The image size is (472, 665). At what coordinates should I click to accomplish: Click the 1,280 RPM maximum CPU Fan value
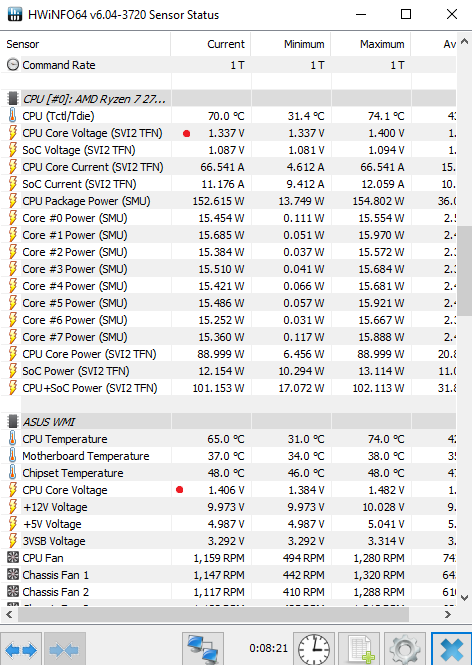coord(379,558)
